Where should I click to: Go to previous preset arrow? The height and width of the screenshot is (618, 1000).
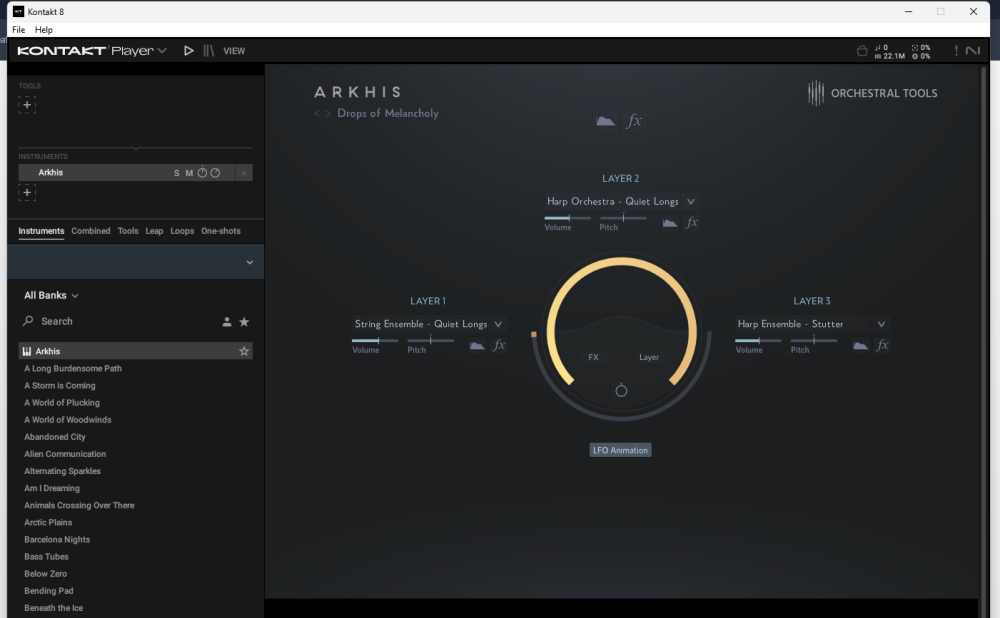tap(317, 114)
